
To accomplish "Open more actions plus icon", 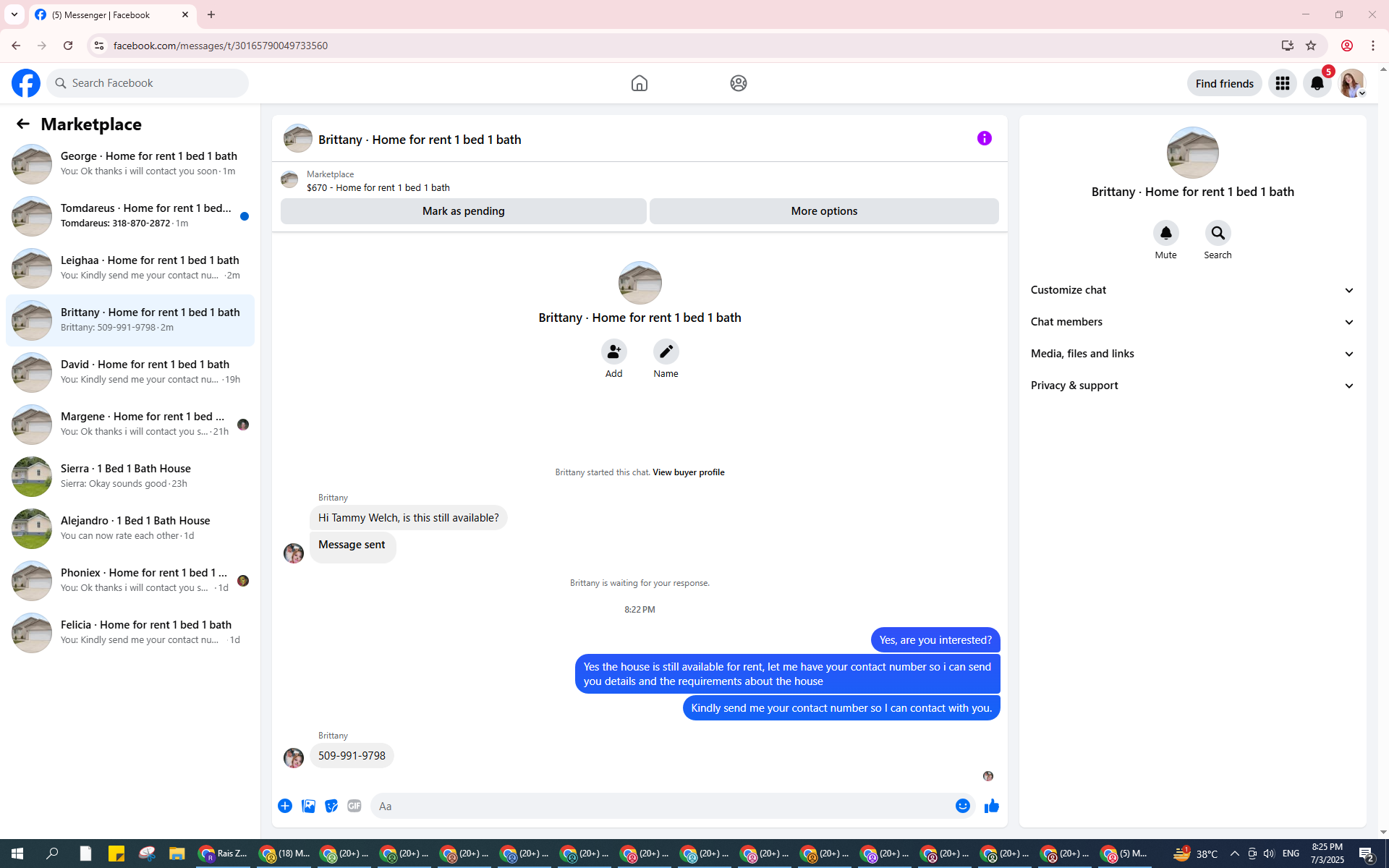I will coord(285,806).
